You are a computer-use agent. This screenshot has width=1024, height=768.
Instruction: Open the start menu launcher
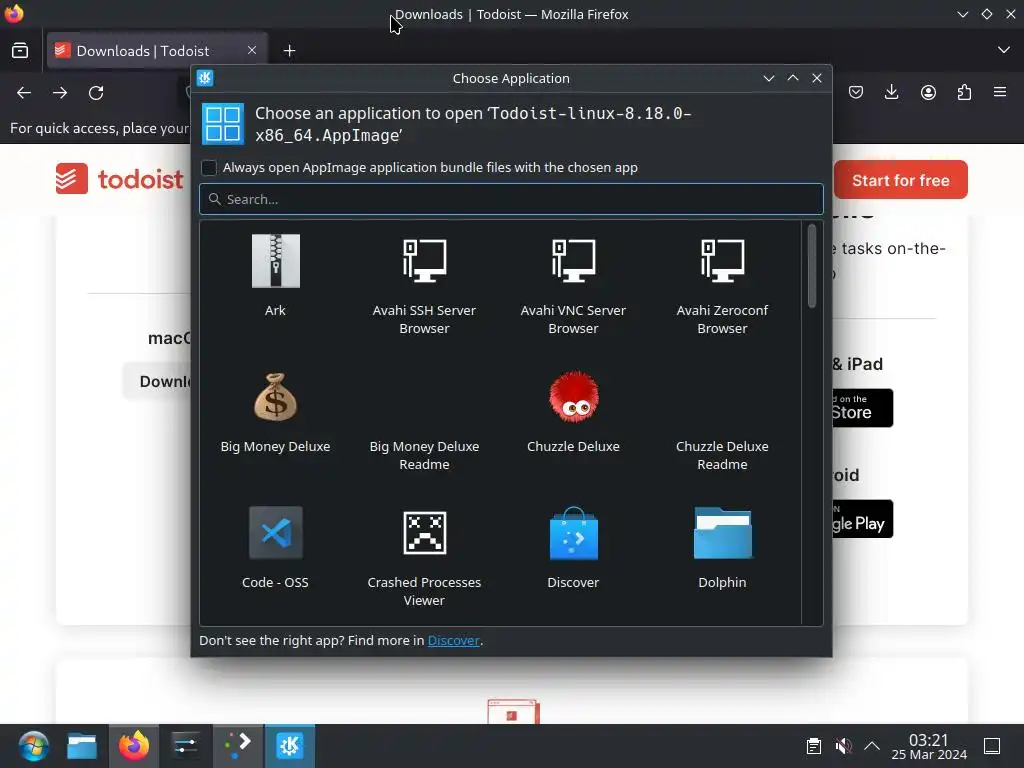coord(33,746)
